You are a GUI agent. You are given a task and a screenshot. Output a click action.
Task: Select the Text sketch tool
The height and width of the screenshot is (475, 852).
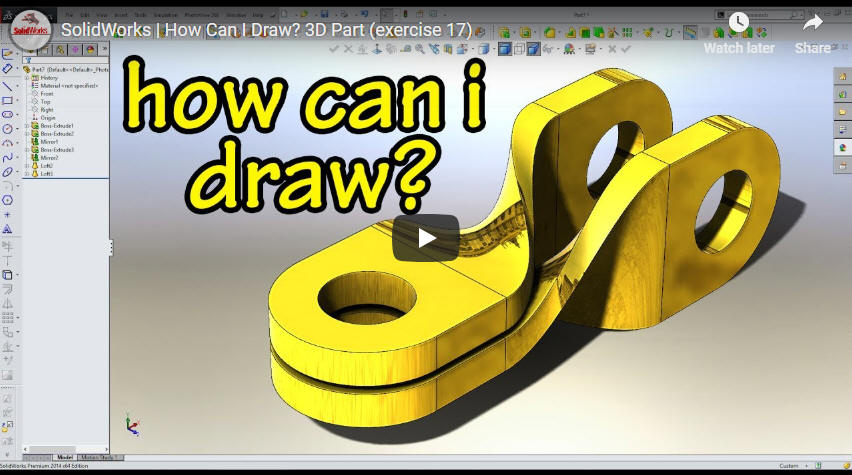coord(7,229)
